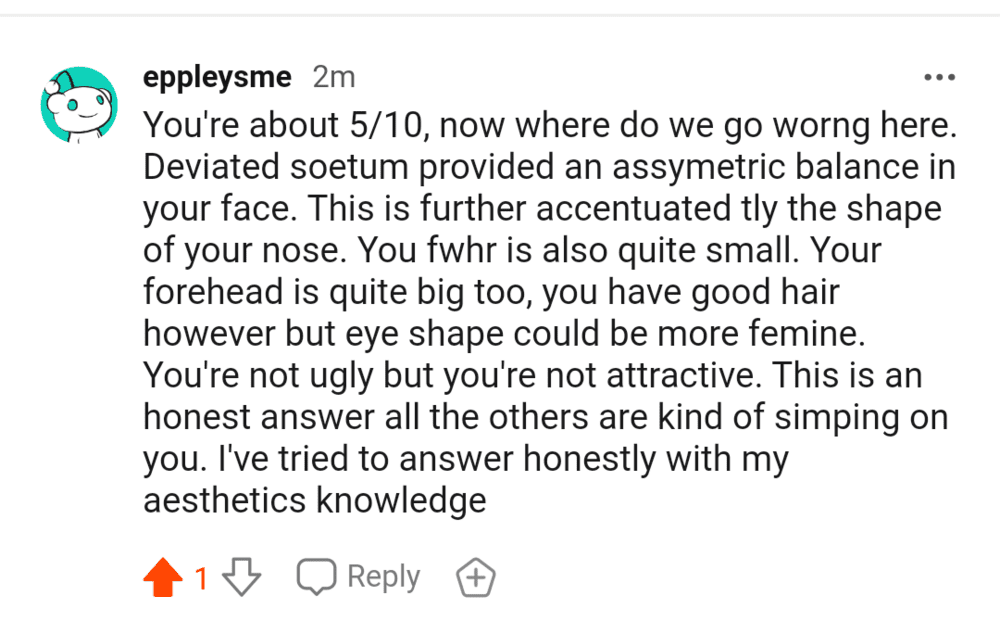
Task: Visit the eppleysme username profile link
Action: pos(217,77)
